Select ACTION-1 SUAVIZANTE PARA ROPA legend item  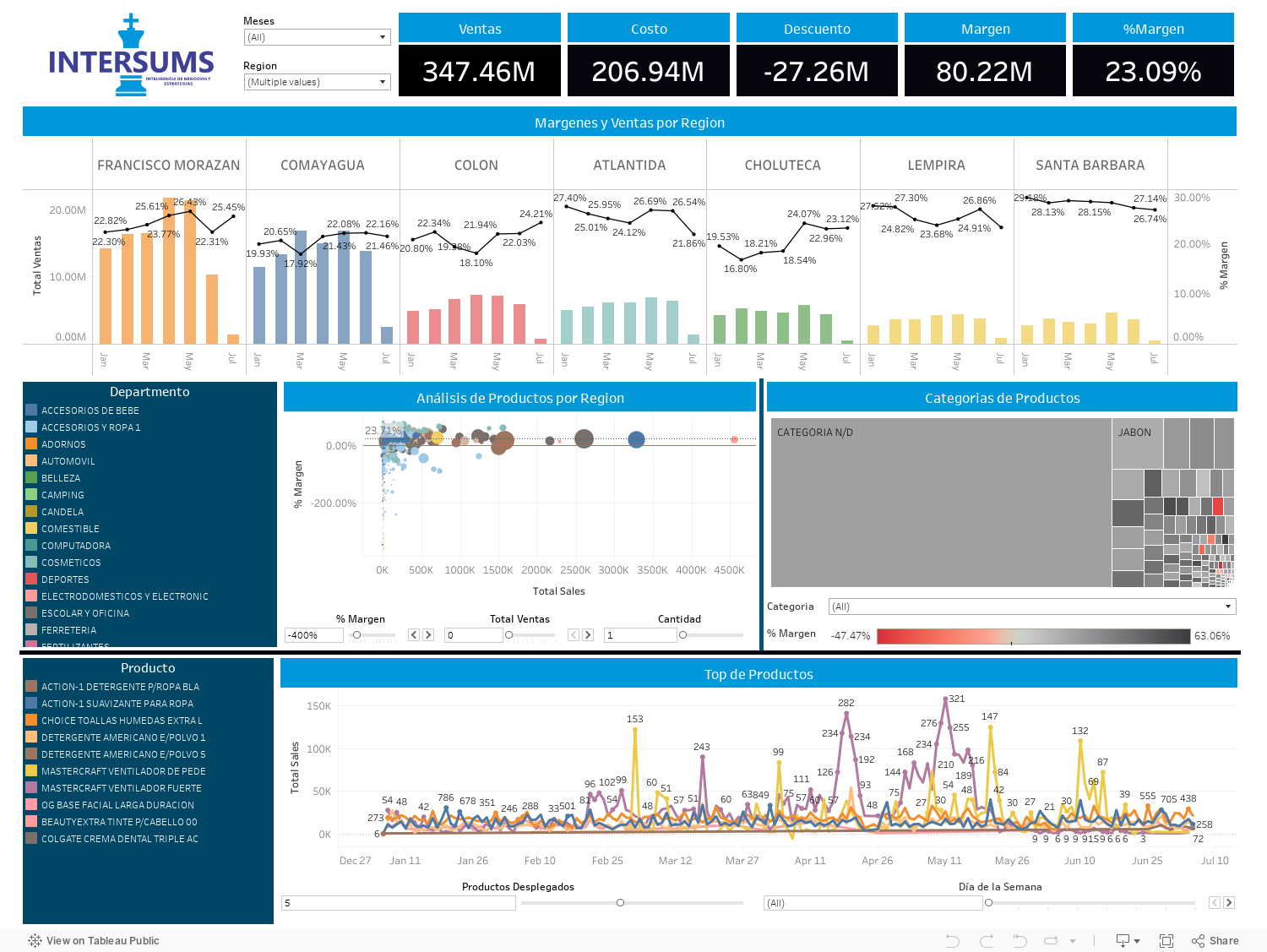click(x=117, y=704)
